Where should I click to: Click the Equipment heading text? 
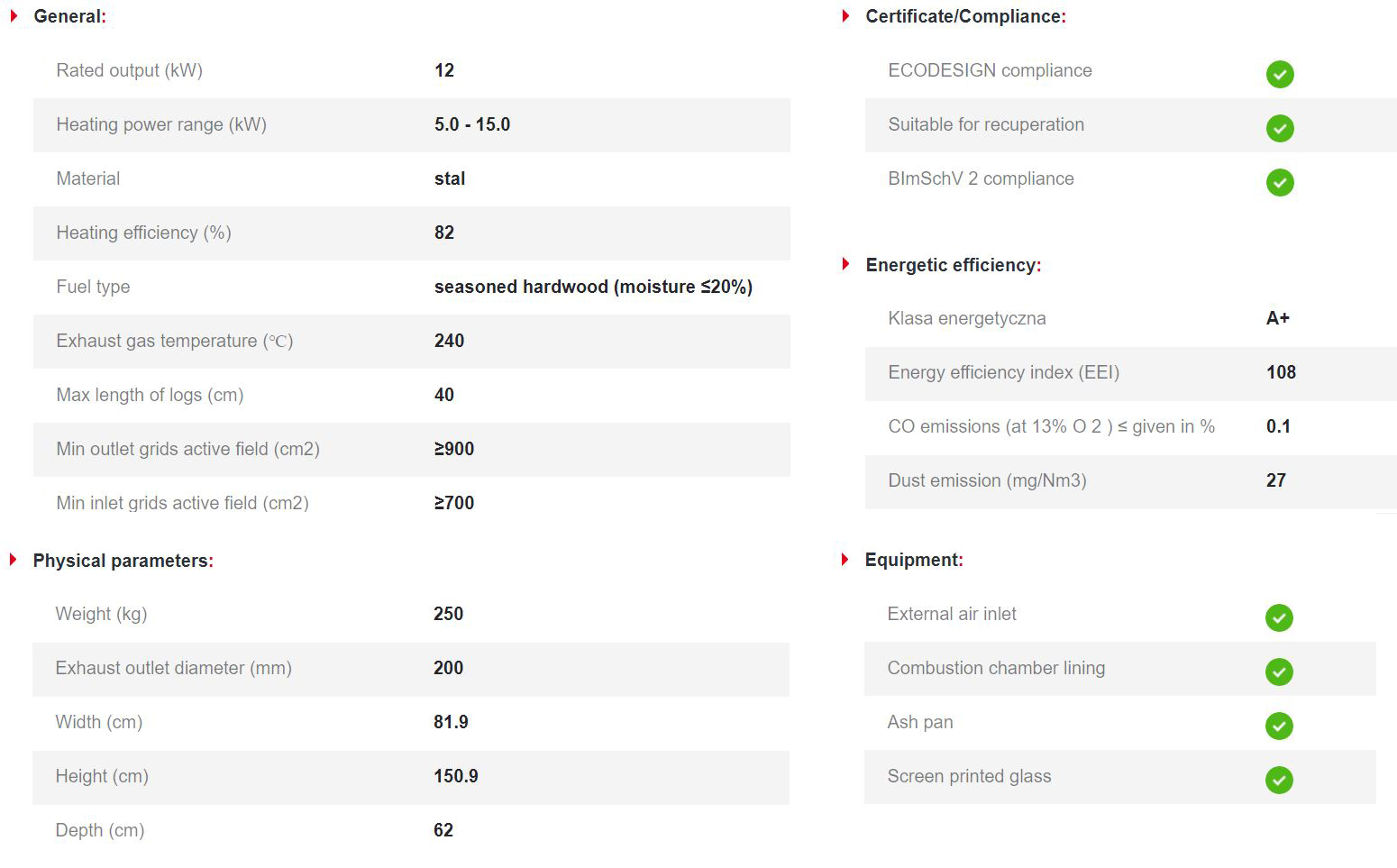[912, 560]
